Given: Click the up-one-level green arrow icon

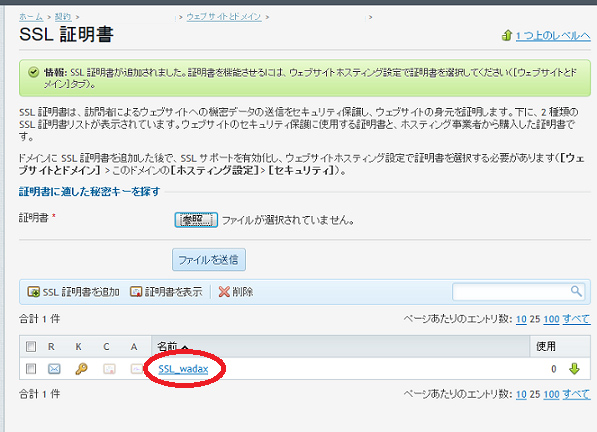Looking at the screenshot, I should [506, 35].
